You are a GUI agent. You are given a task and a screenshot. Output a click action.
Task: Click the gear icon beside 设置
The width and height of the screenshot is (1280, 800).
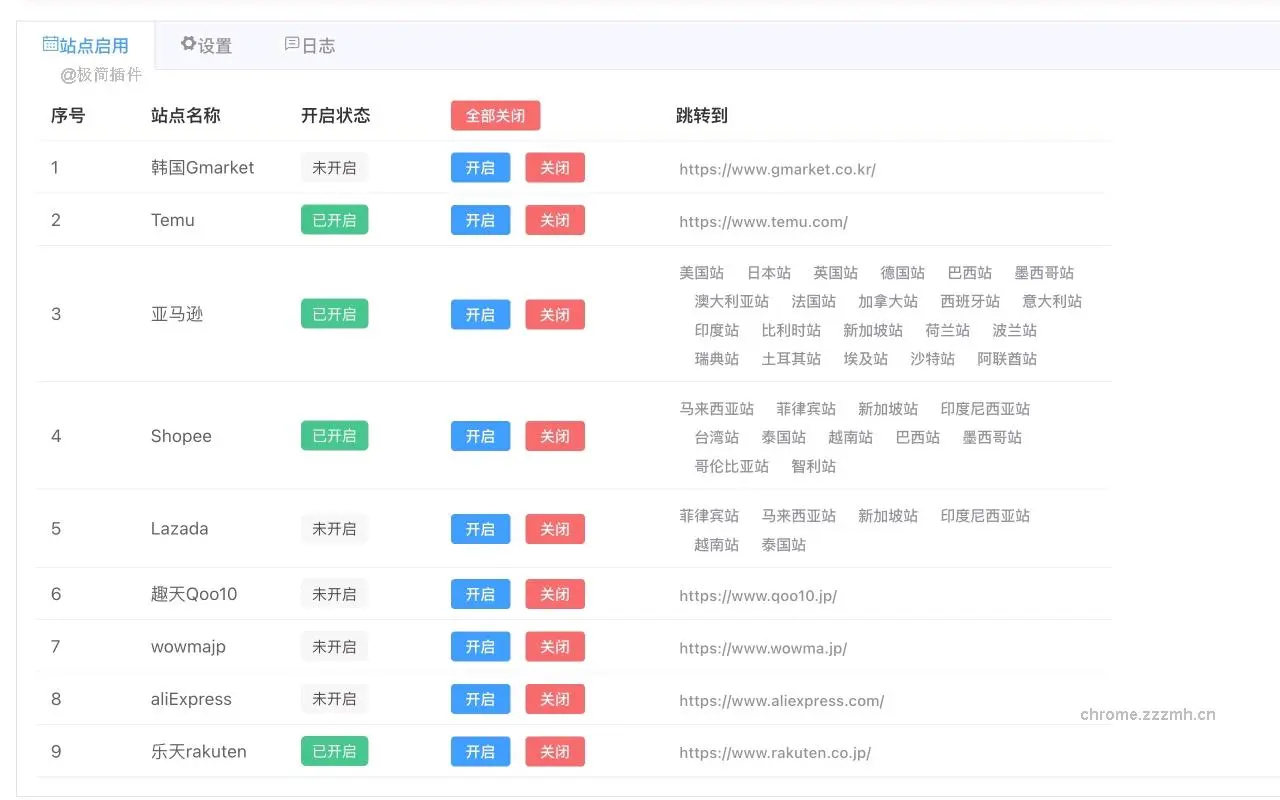click(x=188, y=44)
